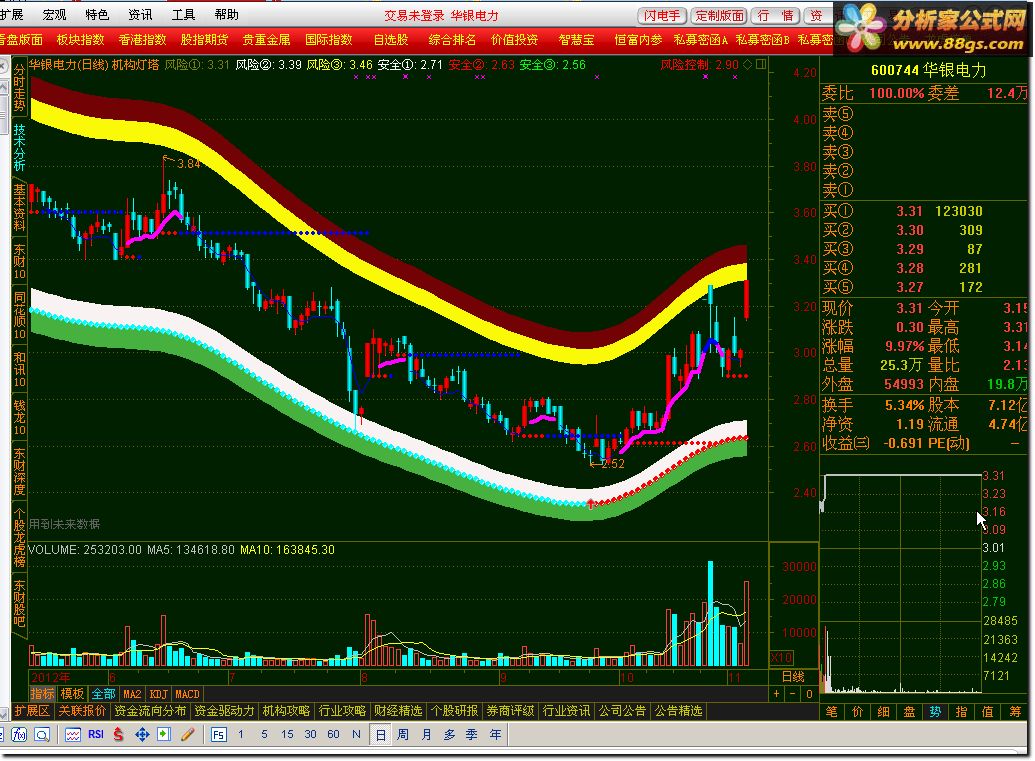This screenshot has height=761, width=1035.
Task: Open the 恒富内参 tab
Action: [x=638, y=40]
